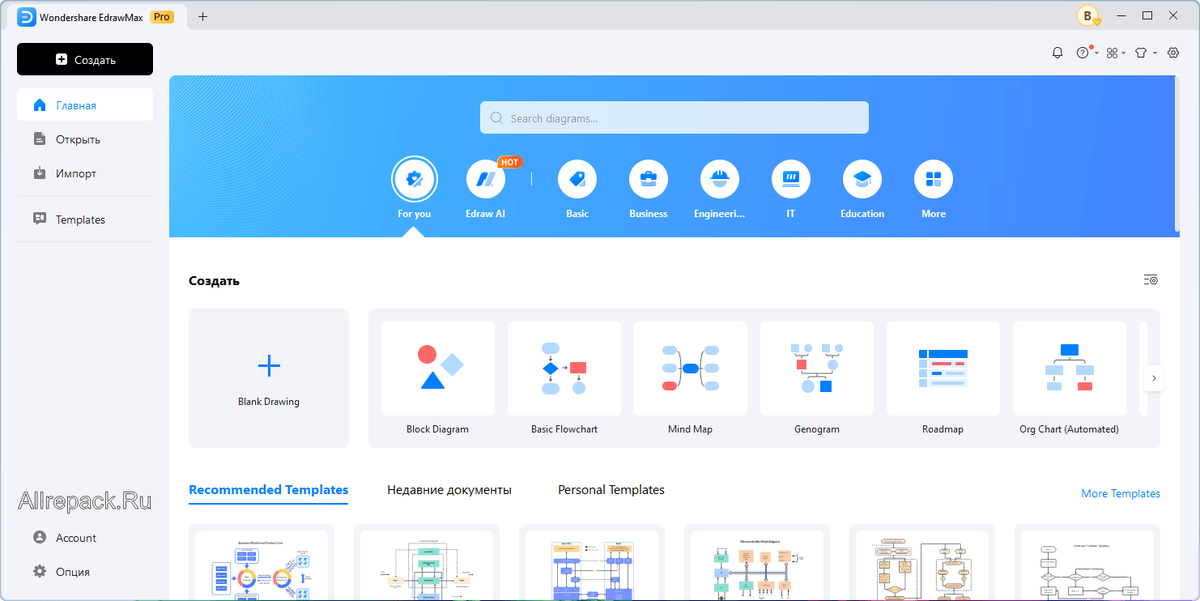This screenshot has height=601, width=1200.
Task: Open the fourth recommended template thumbnail
Action: coord(757,564)
